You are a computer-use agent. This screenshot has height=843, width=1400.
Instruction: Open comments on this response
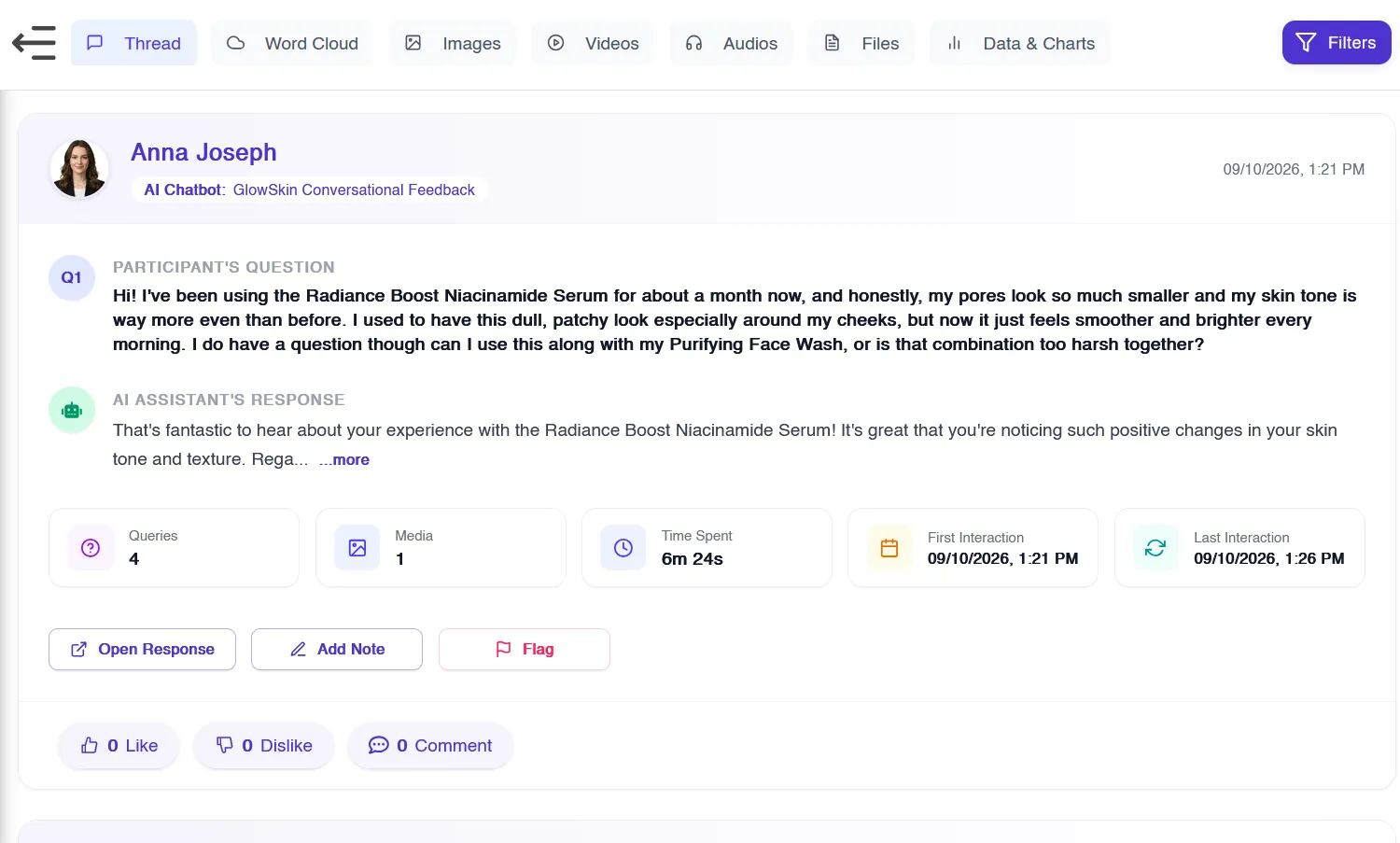pyautogui.click(x=430, y=745)
